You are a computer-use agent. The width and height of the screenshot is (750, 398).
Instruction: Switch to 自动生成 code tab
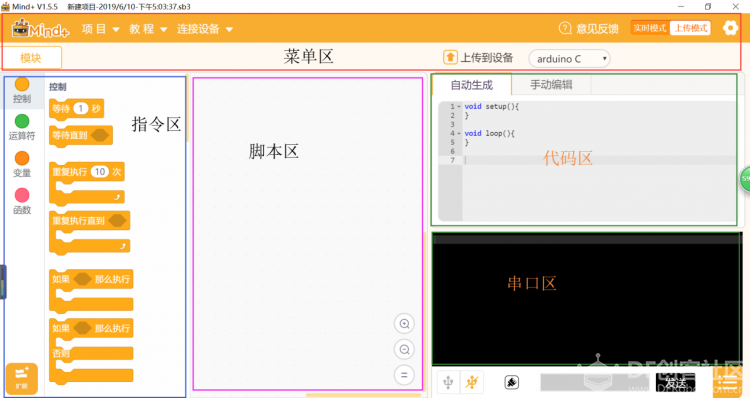pyautogui.click(x=472, y=85)
